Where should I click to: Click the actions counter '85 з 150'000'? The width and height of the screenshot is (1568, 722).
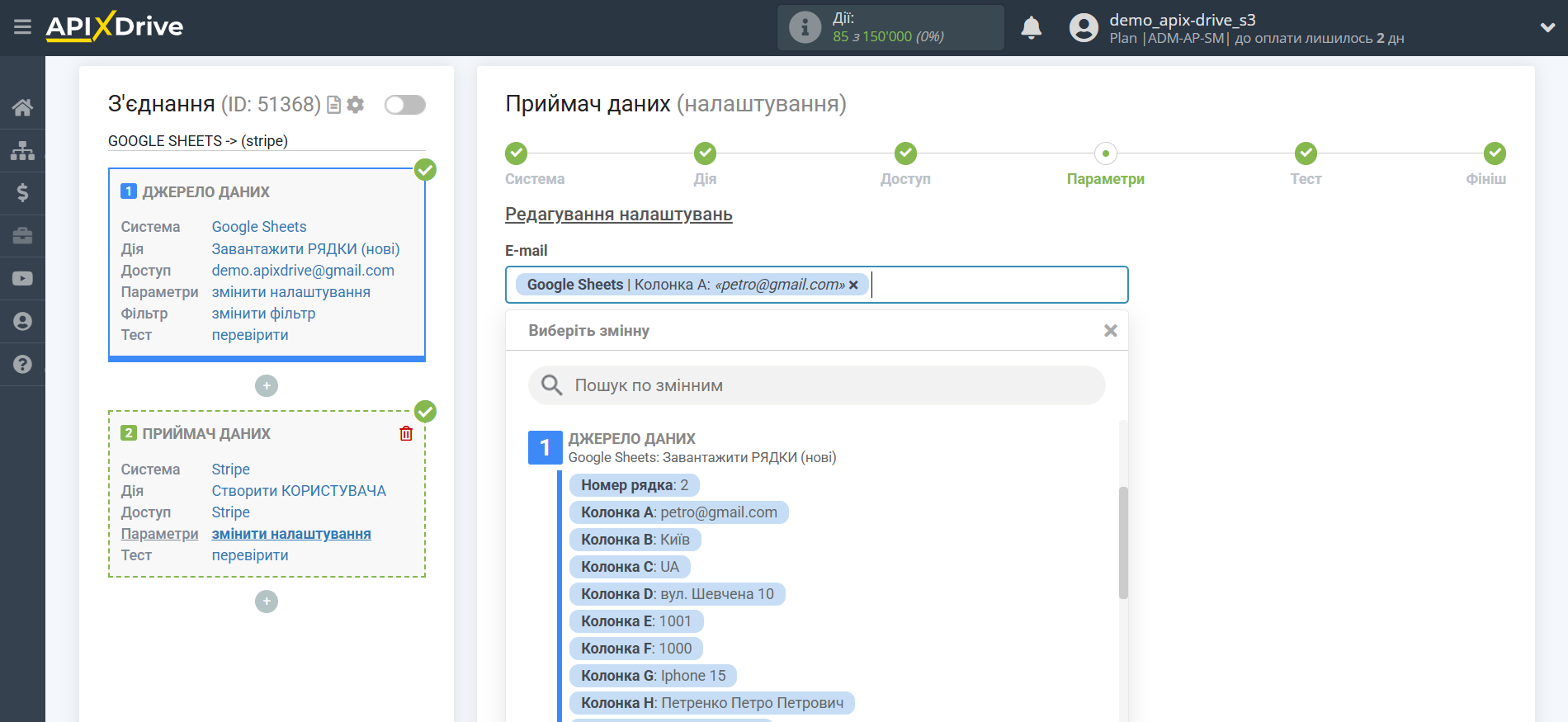pyautogui.click(x=872, y=36)
